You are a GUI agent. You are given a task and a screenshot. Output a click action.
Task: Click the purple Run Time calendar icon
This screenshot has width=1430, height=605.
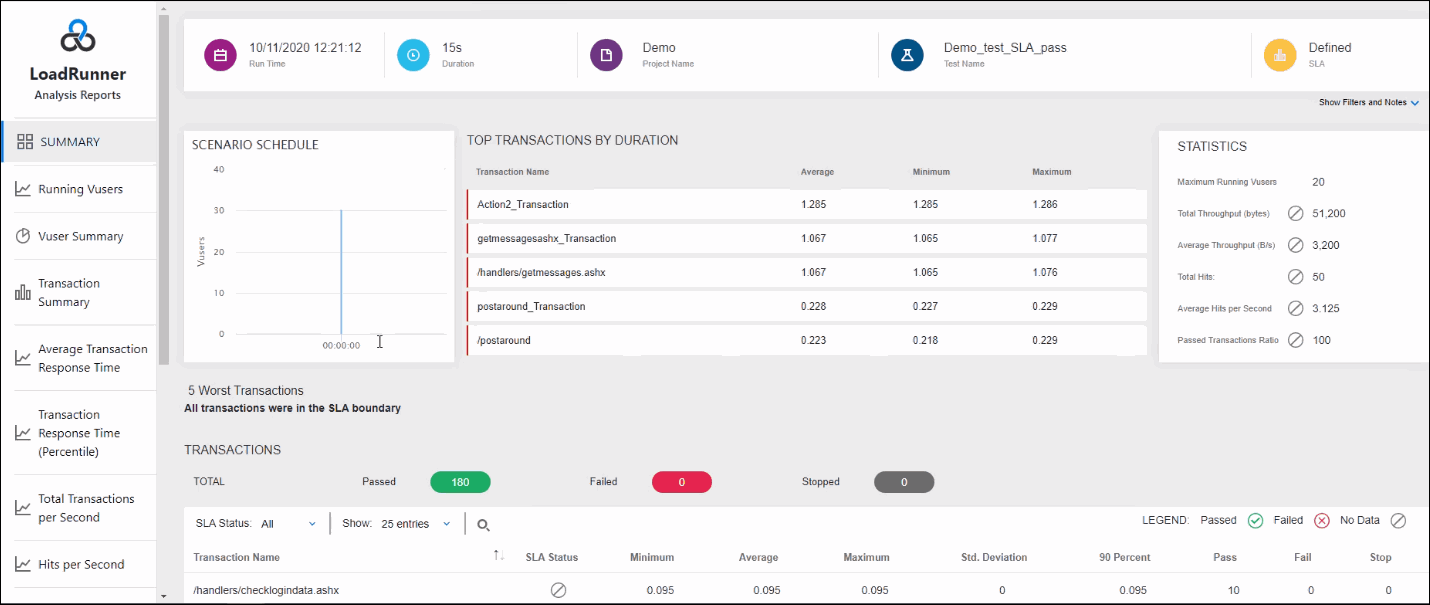pyautogui.click(x=220, y=55)
